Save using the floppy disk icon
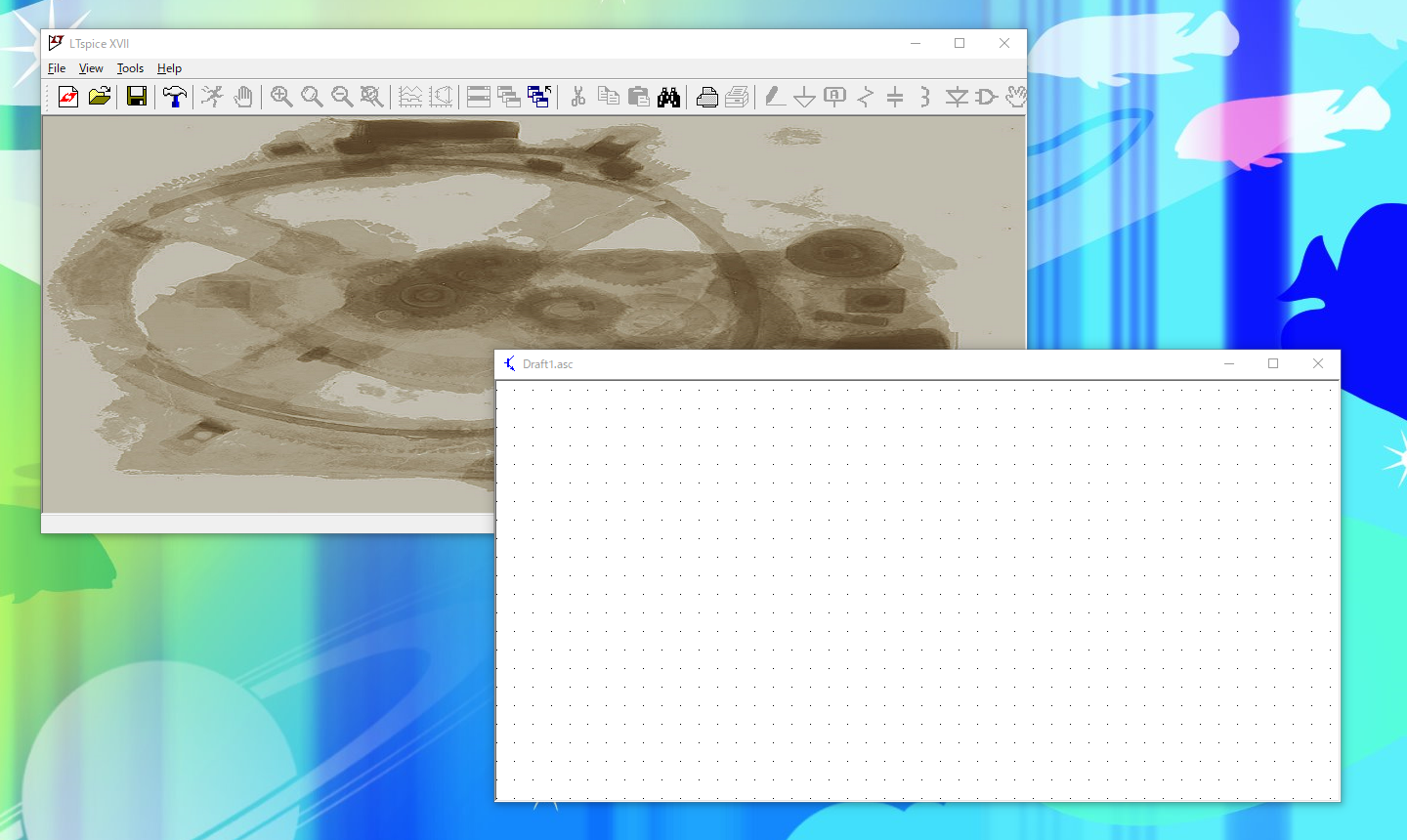 click(137, 97)
